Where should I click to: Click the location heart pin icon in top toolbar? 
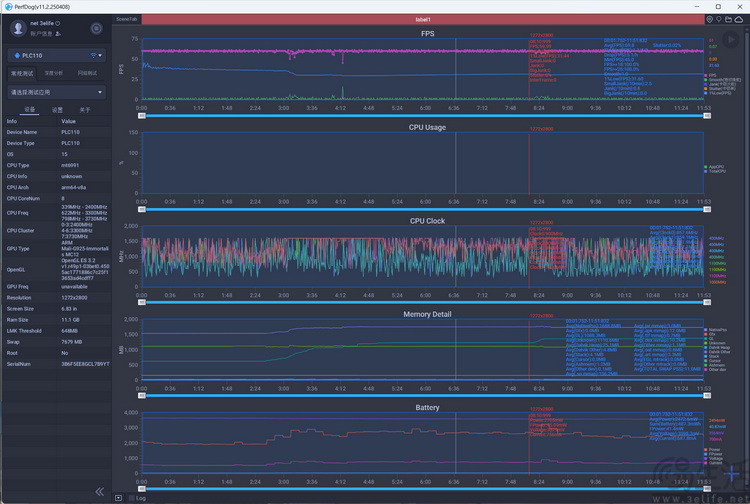709,20
